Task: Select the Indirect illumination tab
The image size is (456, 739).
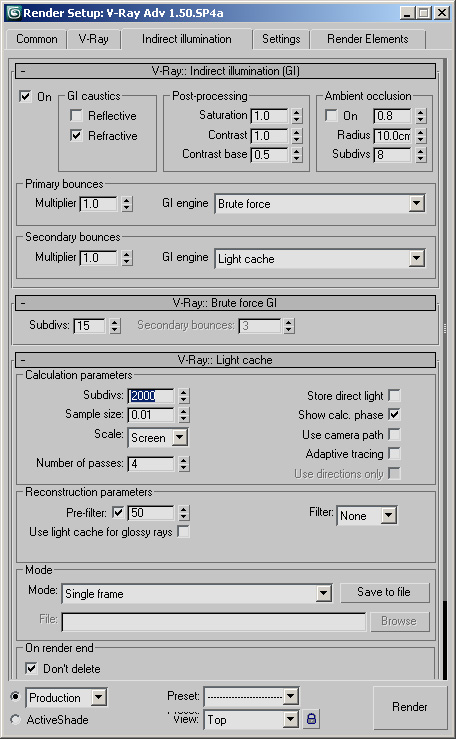Action: tap(187, 39)
